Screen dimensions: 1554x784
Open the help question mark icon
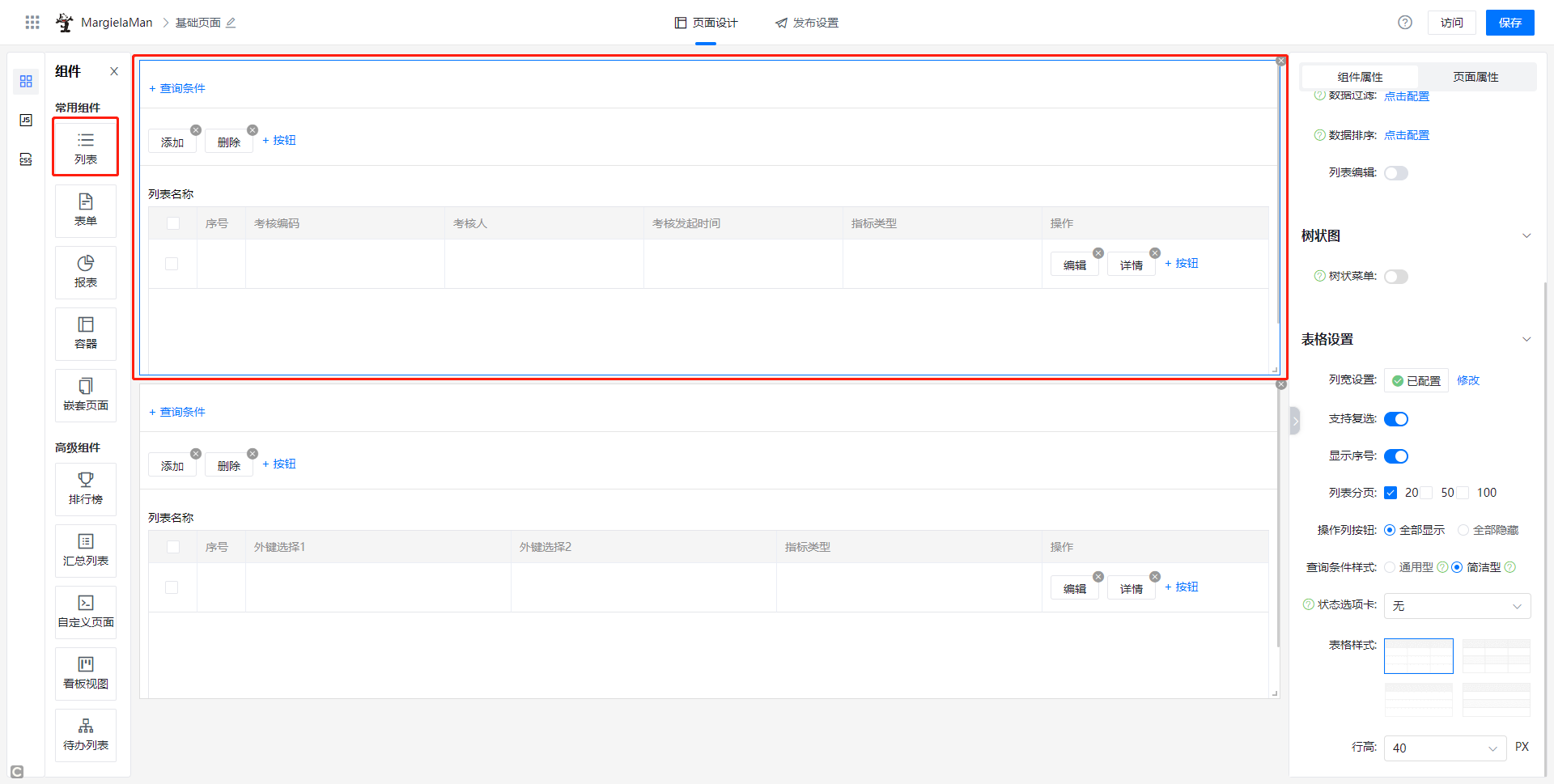tap(1405, 23)
